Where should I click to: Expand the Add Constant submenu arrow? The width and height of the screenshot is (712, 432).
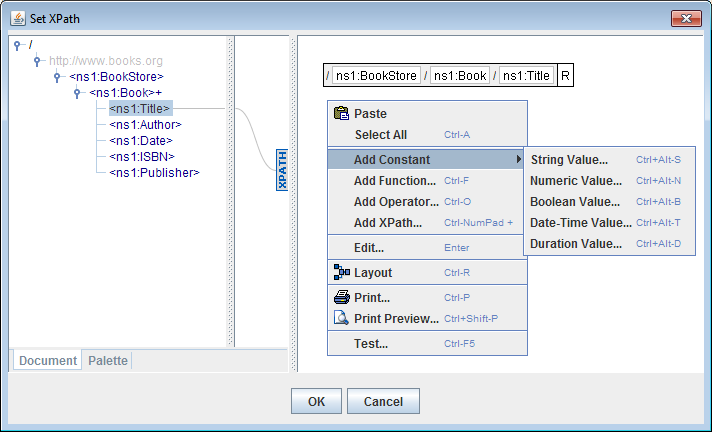coord(518,160)
